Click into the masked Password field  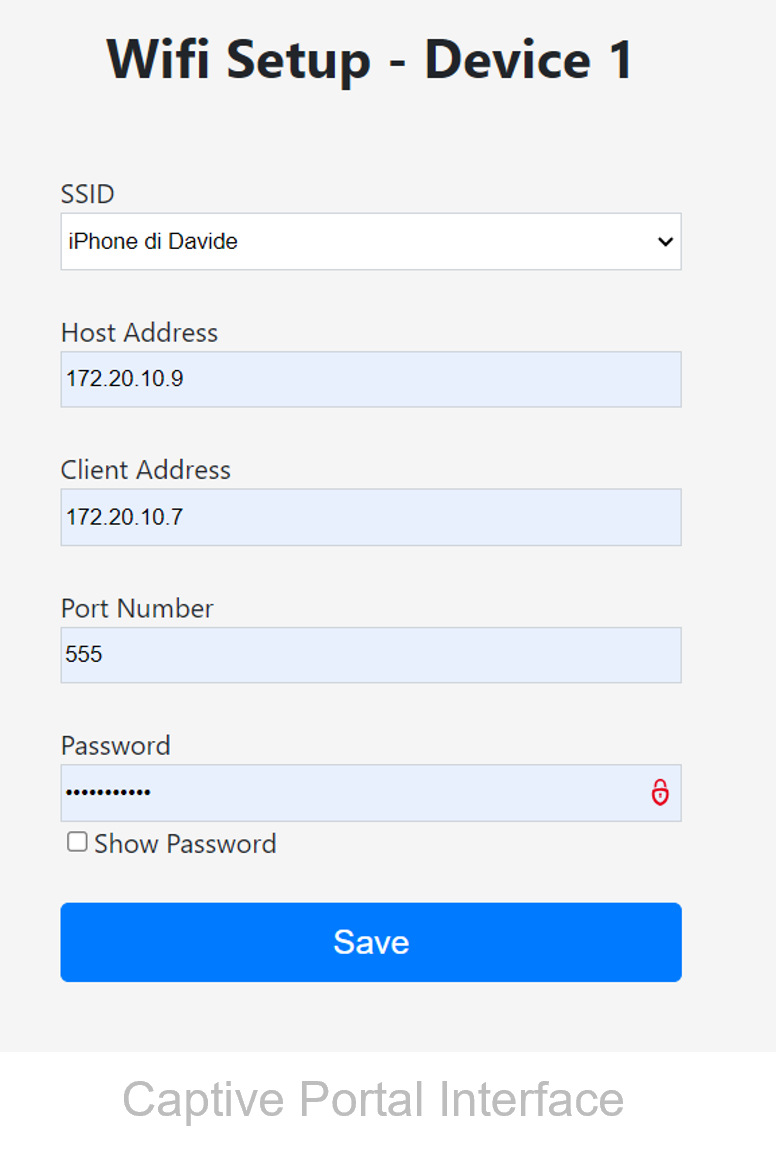[350, 793]
